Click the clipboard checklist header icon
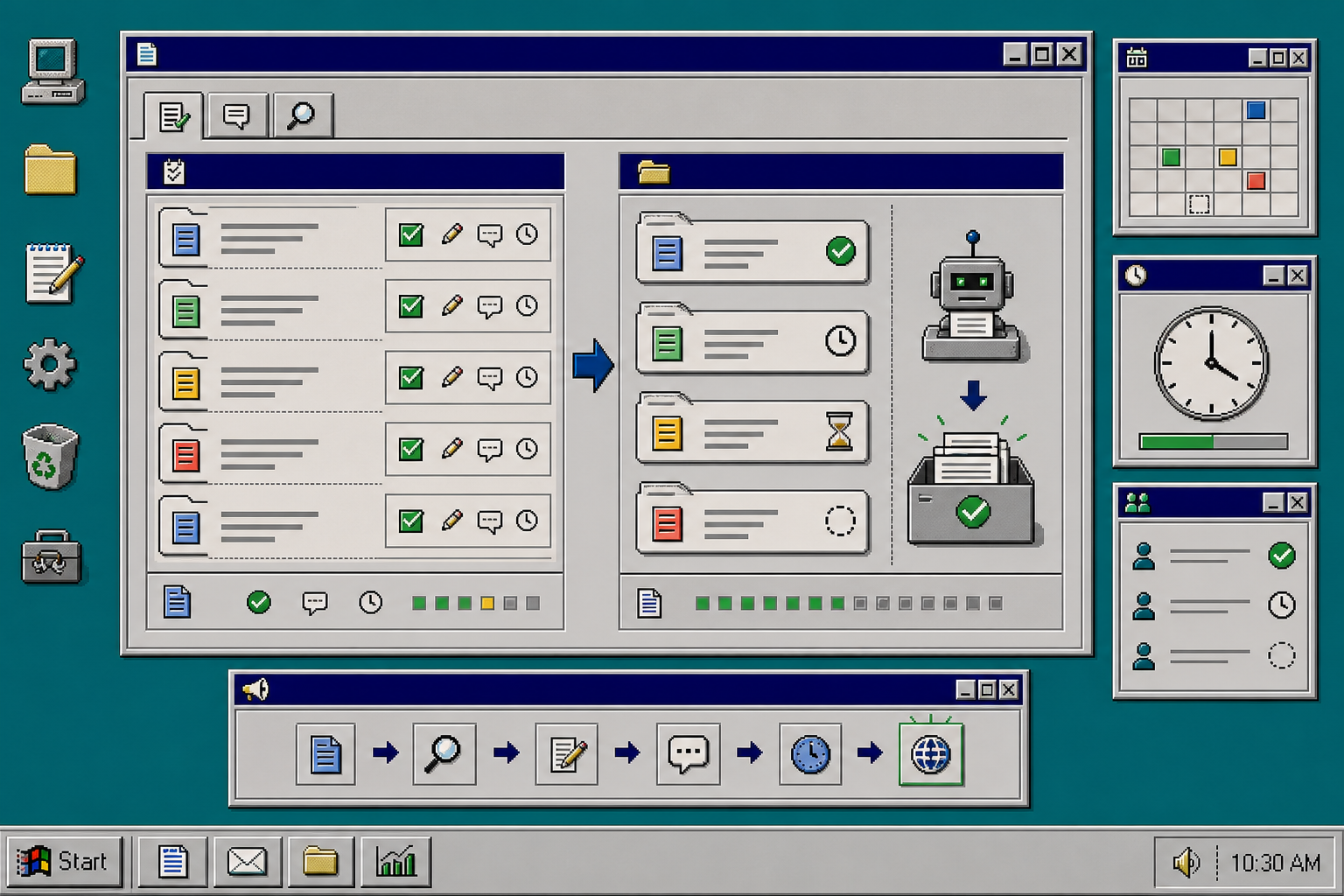The width and height of the screenshot is (1344, 896). click(174, 171)
